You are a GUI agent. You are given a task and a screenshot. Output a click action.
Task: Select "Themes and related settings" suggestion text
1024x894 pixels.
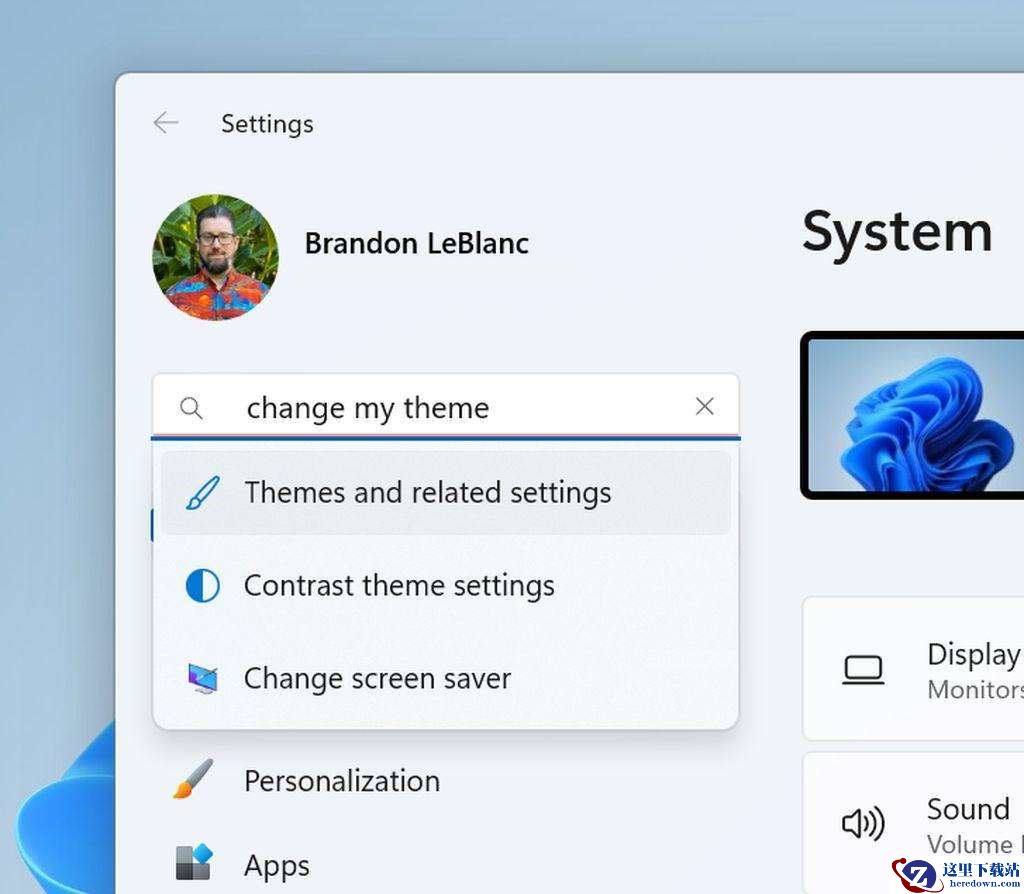click(428, 493)
